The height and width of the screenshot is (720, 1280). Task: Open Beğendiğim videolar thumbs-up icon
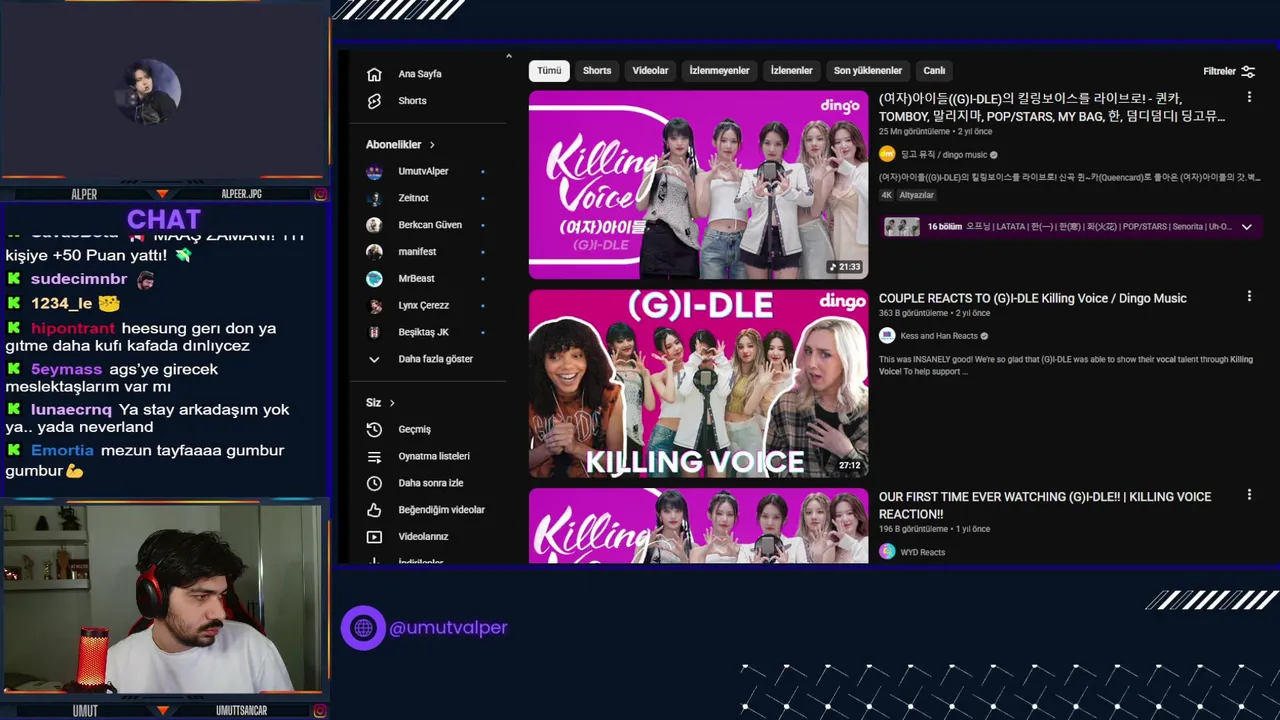click(374, 510)
